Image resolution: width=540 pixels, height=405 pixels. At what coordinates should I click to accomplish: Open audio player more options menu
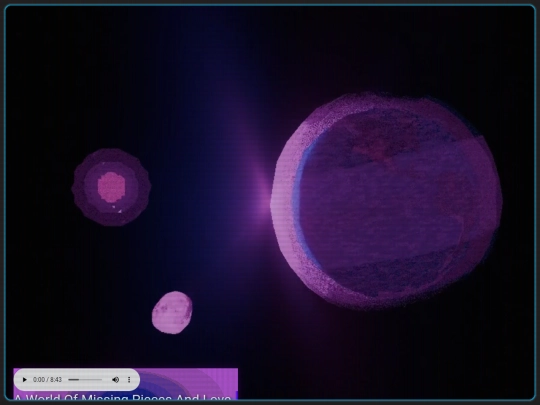[129, 380]
